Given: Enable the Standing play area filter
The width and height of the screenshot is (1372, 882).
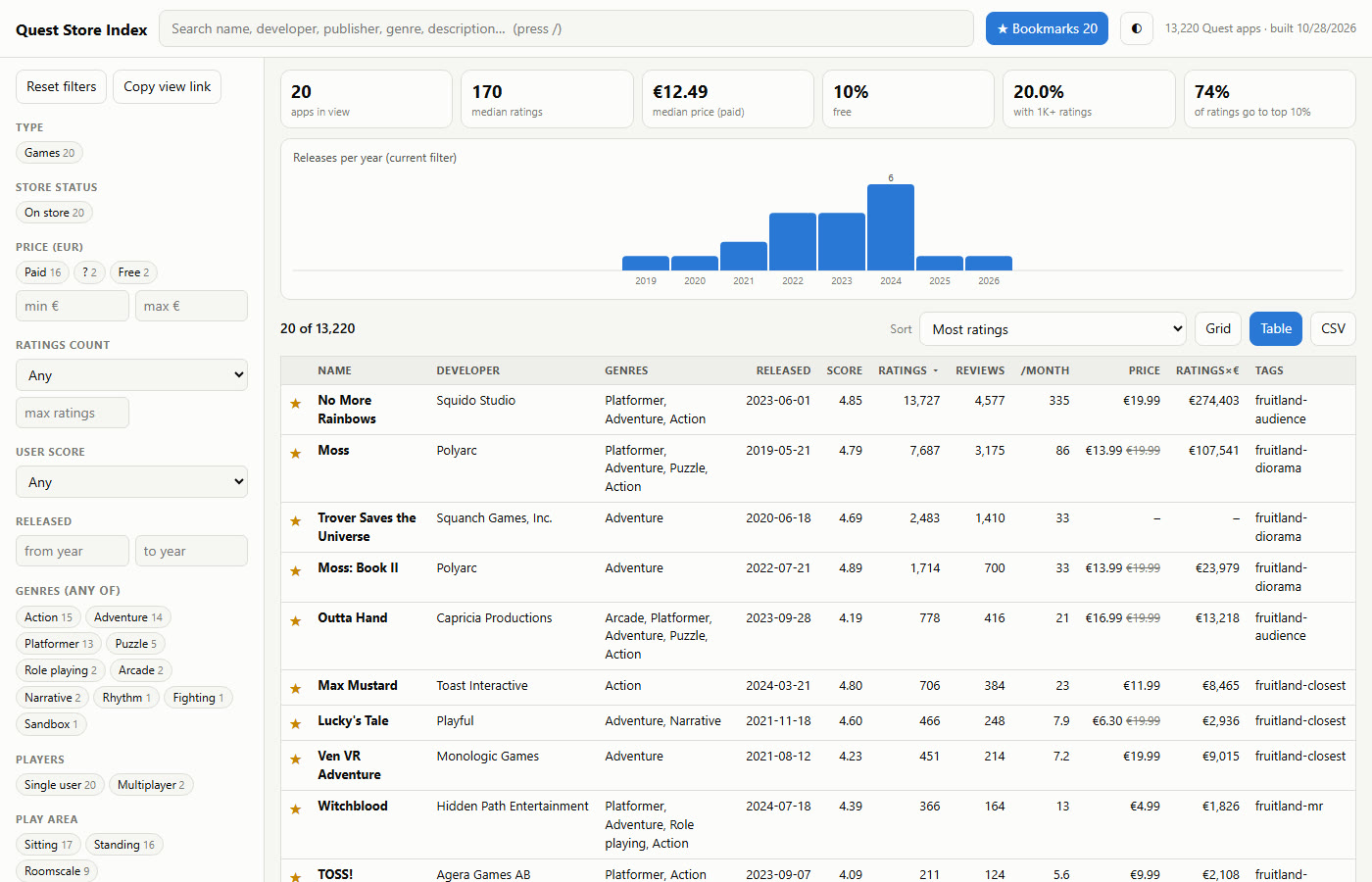Looking at the screenshot, I should 124,845.
